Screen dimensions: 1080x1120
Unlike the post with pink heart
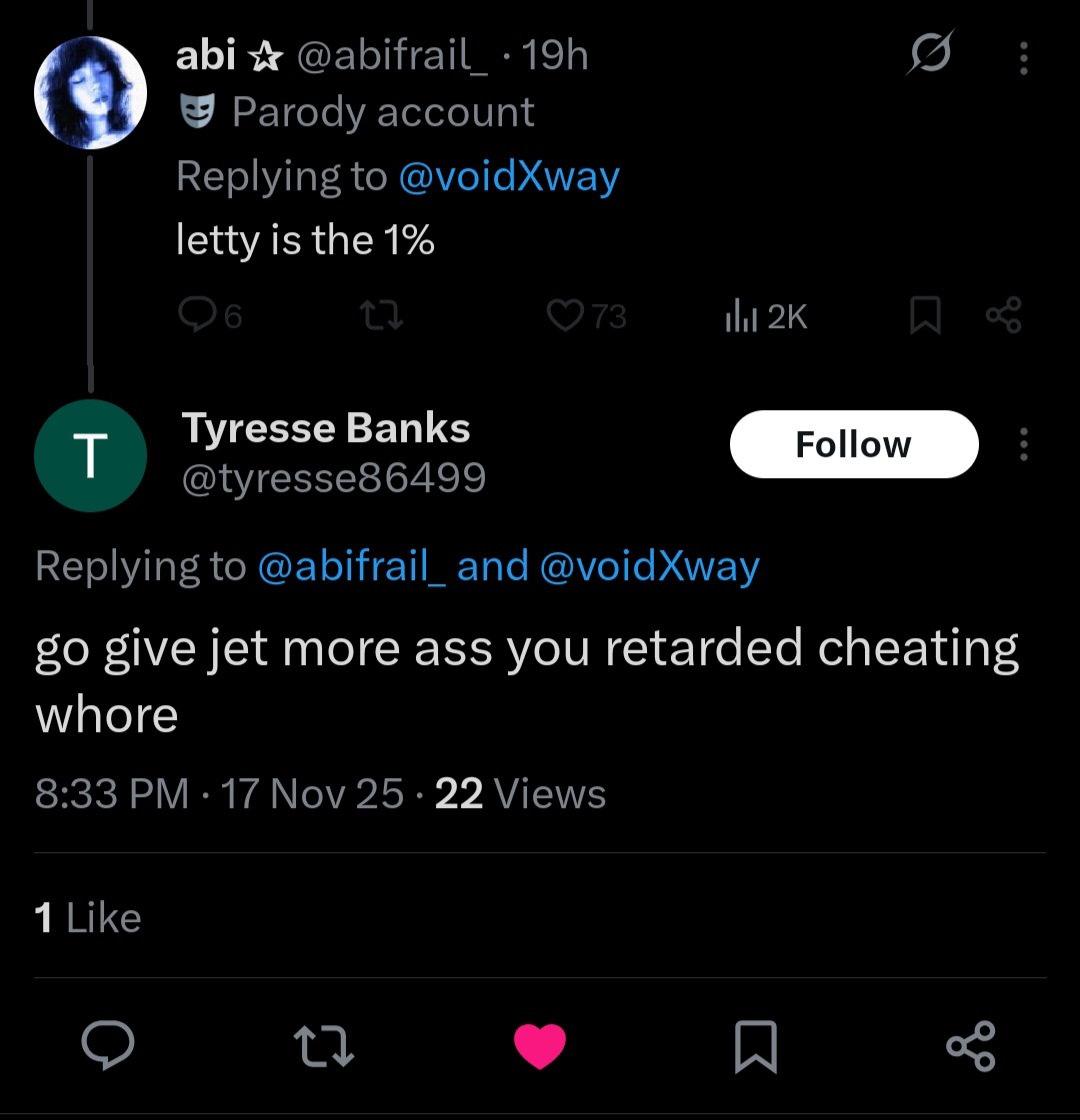pos(540,1046)
